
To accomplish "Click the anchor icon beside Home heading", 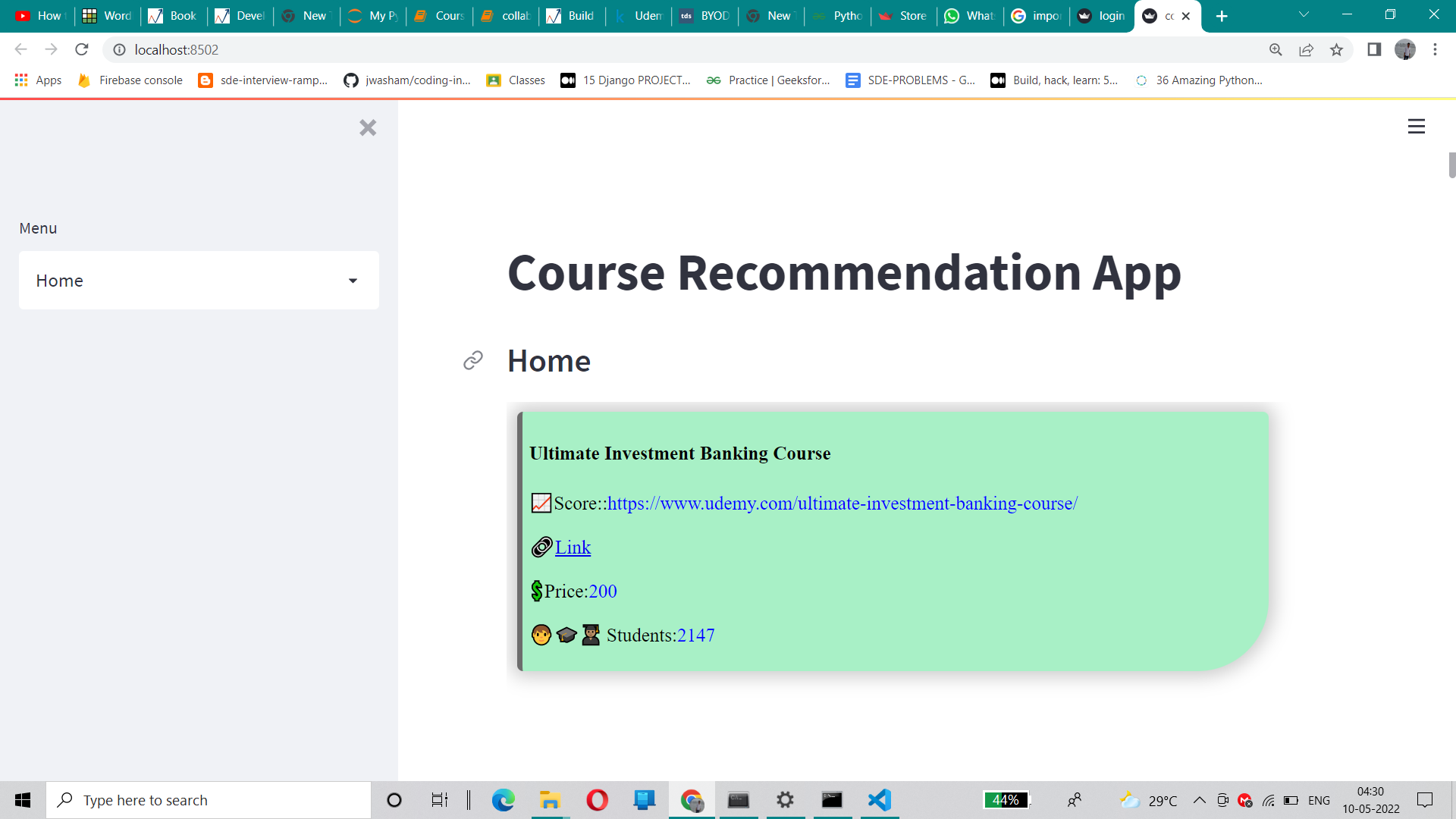I will (x=472, y=361).
